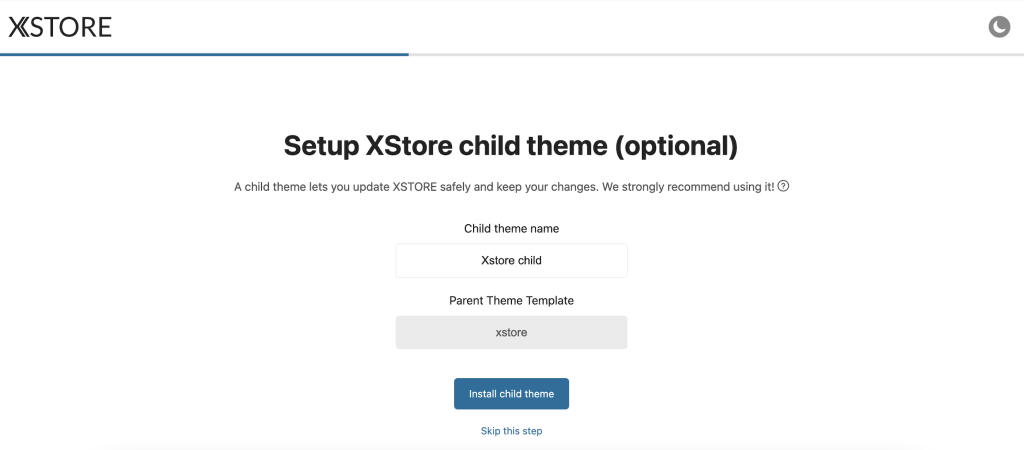1024x450 pixels.
Task: Click the XStore logo
Action: pos(60,27)
